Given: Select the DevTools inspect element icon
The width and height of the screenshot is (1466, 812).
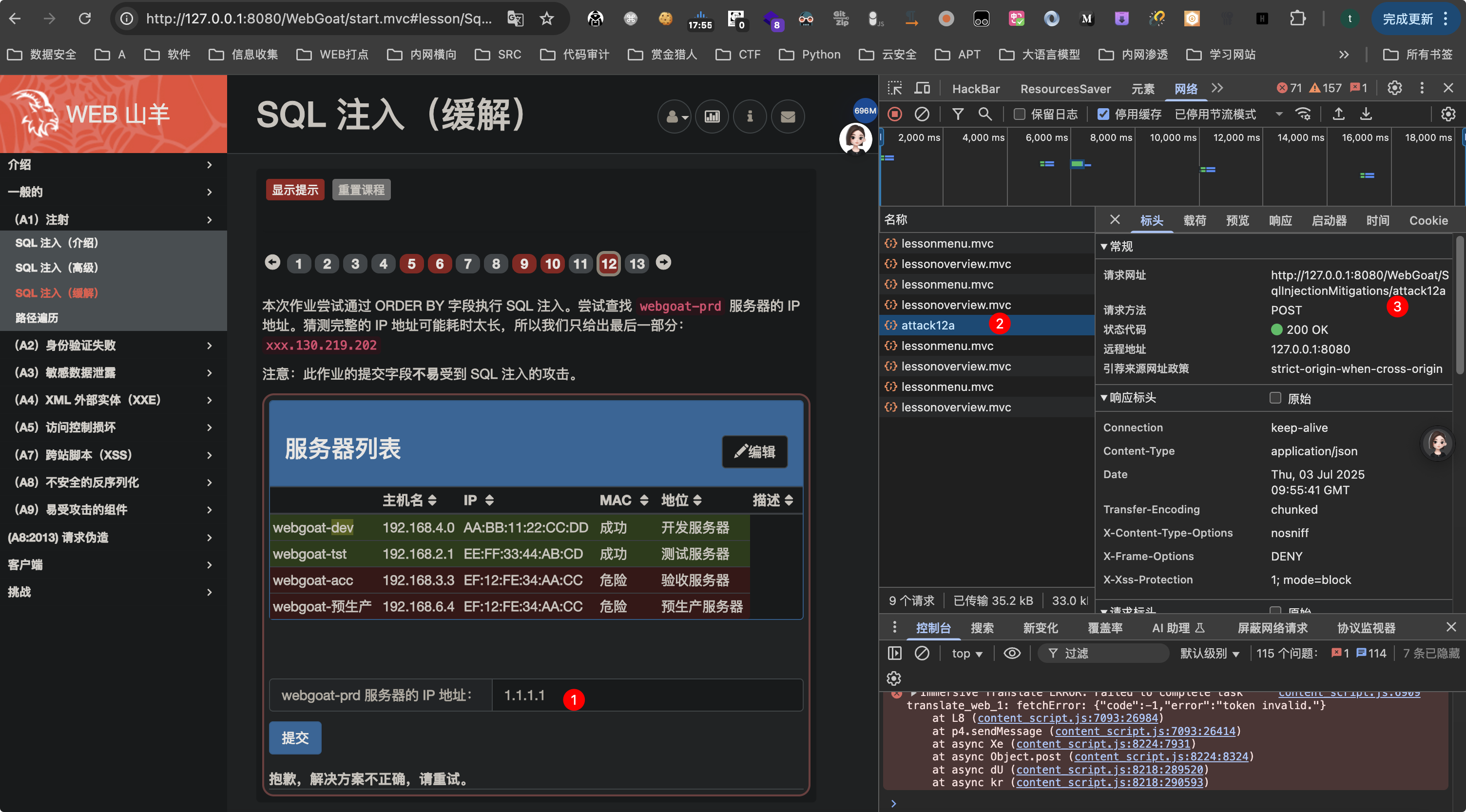Looking at the screenshot, I should click(895, 88).
